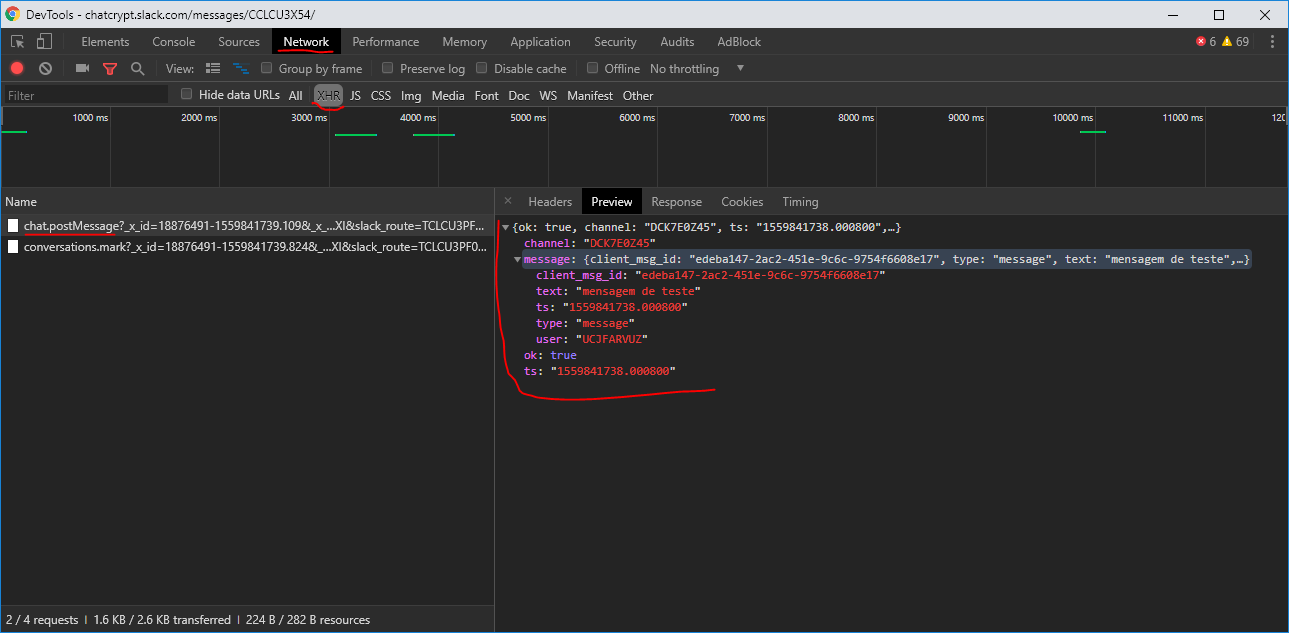Switch to the Response tab
This screenshot has height=633, width=1289.
click(677, 202)
